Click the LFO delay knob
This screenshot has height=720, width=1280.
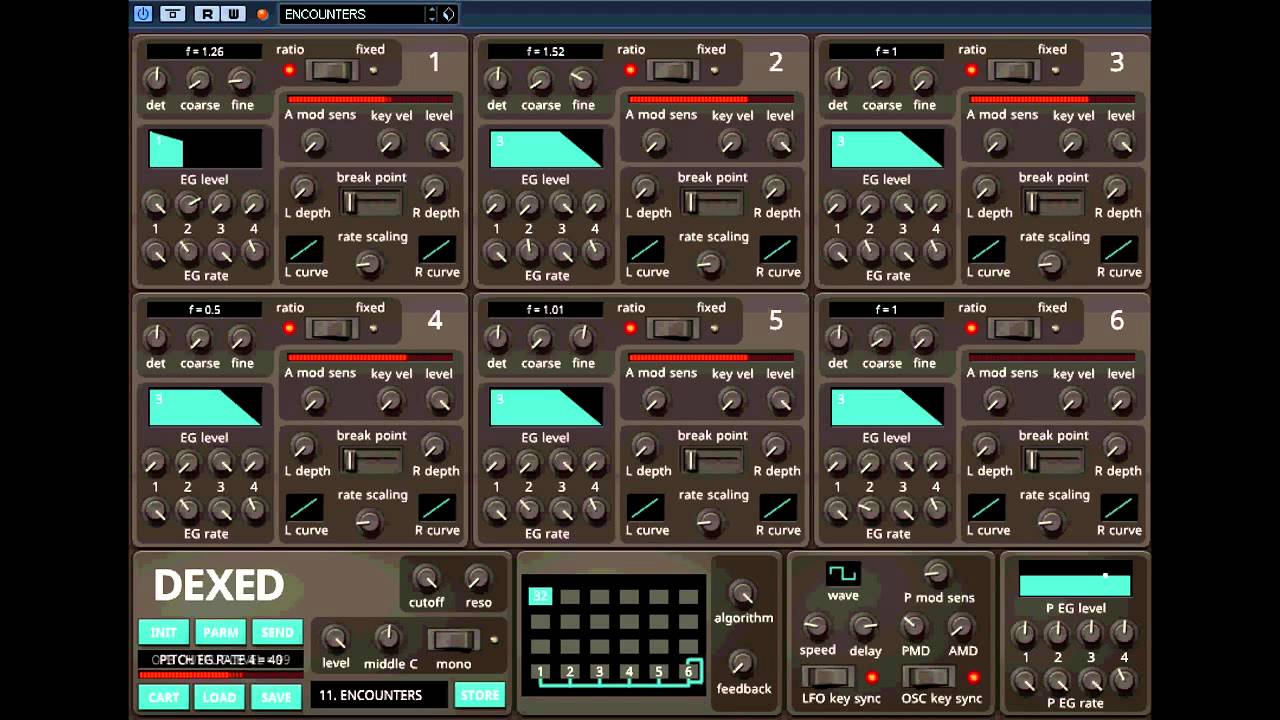[x=864, y=626]
